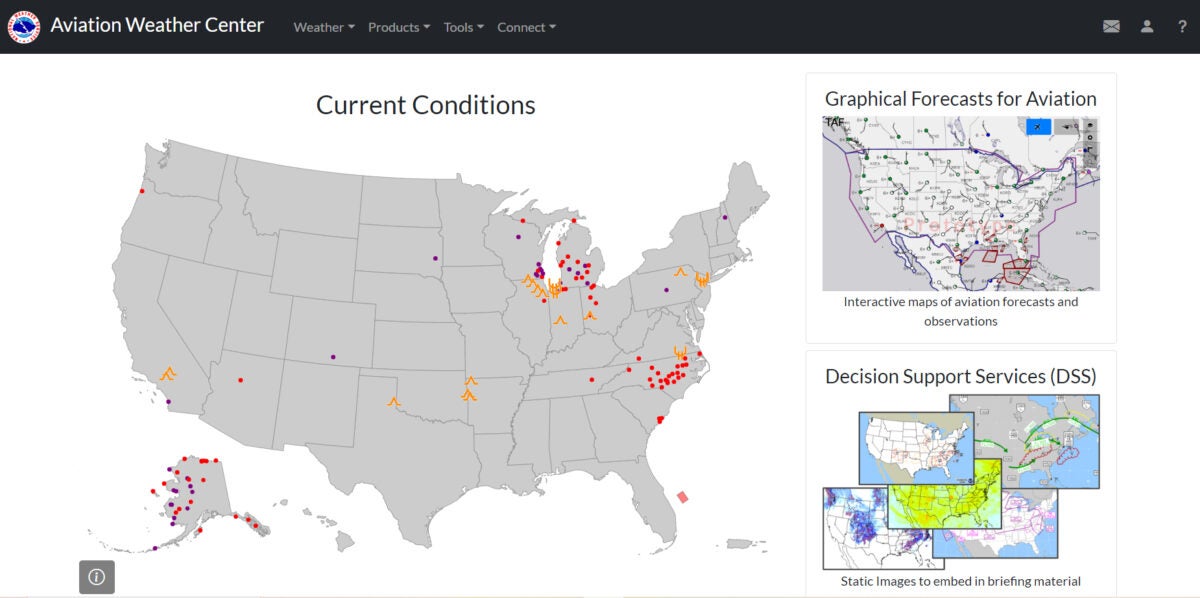Open Graphical Forecasts for Aviation heading
The width and height of the screenshot is (1200, 598).
(961, 98)
